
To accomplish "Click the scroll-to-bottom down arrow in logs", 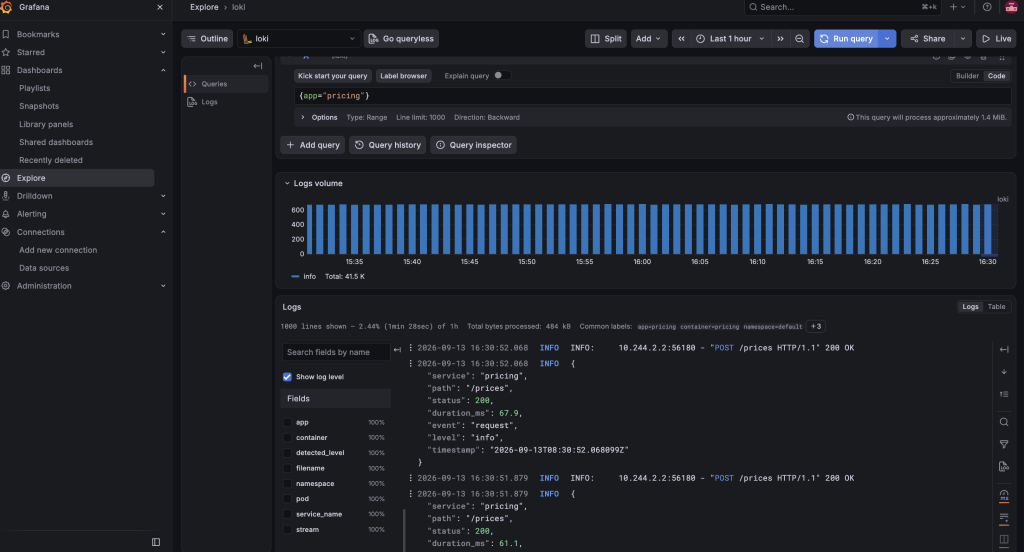I will pyautogui.click(x=1004, y=372).
